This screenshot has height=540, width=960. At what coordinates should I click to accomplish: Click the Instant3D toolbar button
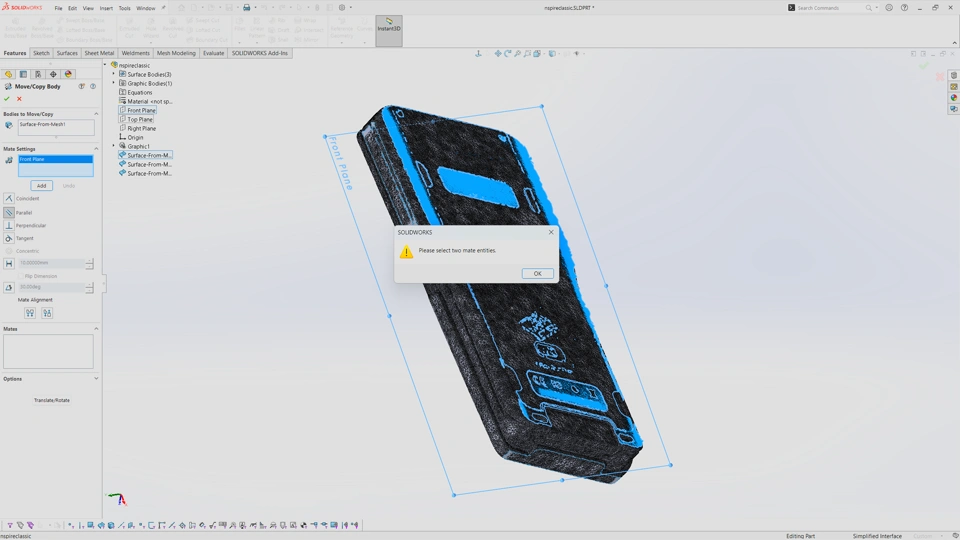389,31
